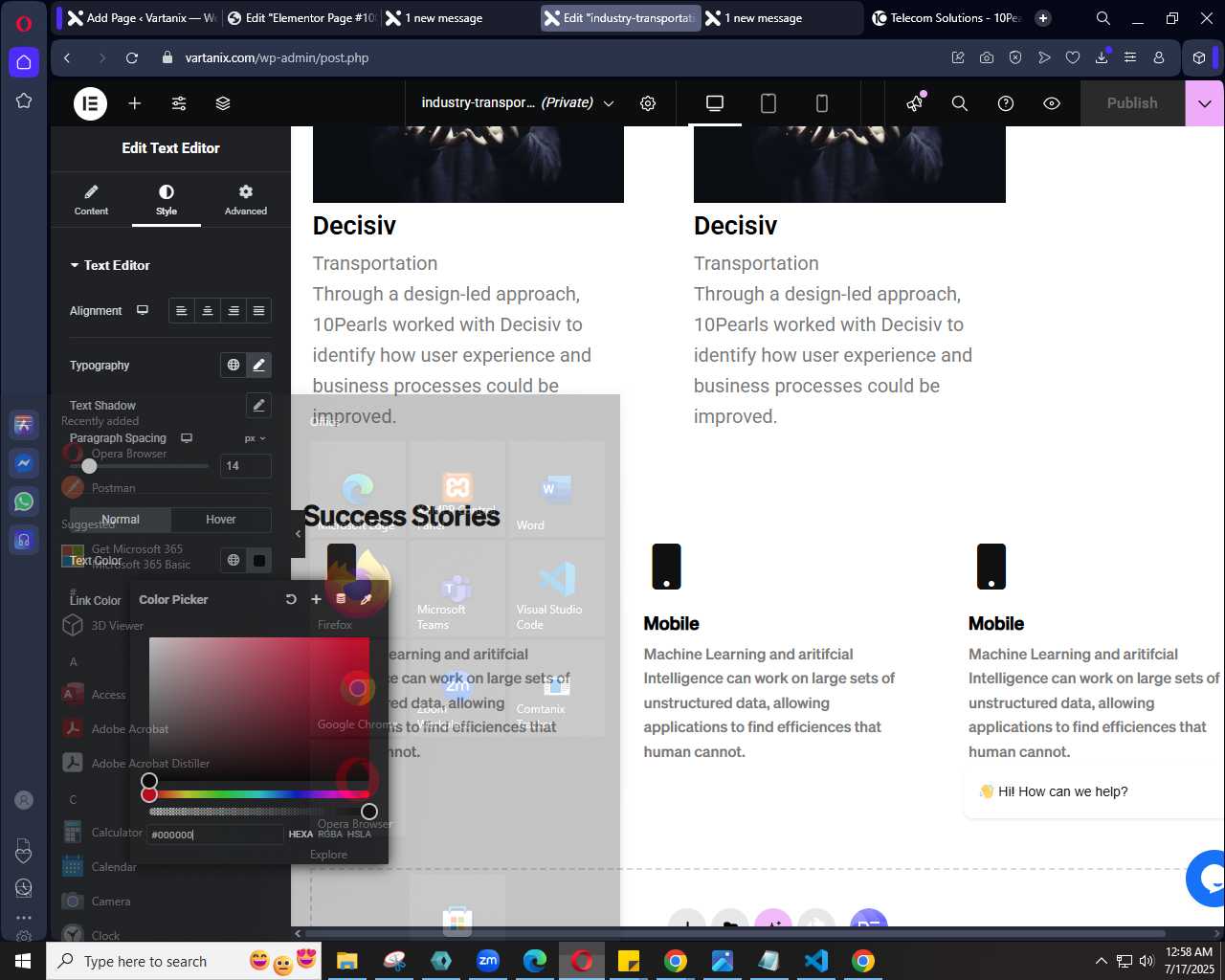Click the Add Element plus icon
The width and height of the screenshot is (1225, 980).
[135, 103]
